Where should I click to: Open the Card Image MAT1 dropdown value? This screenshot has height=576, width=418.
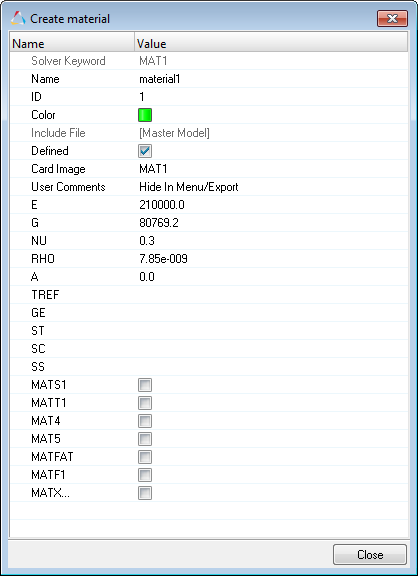pyautogui.click(x=272, y=169)
